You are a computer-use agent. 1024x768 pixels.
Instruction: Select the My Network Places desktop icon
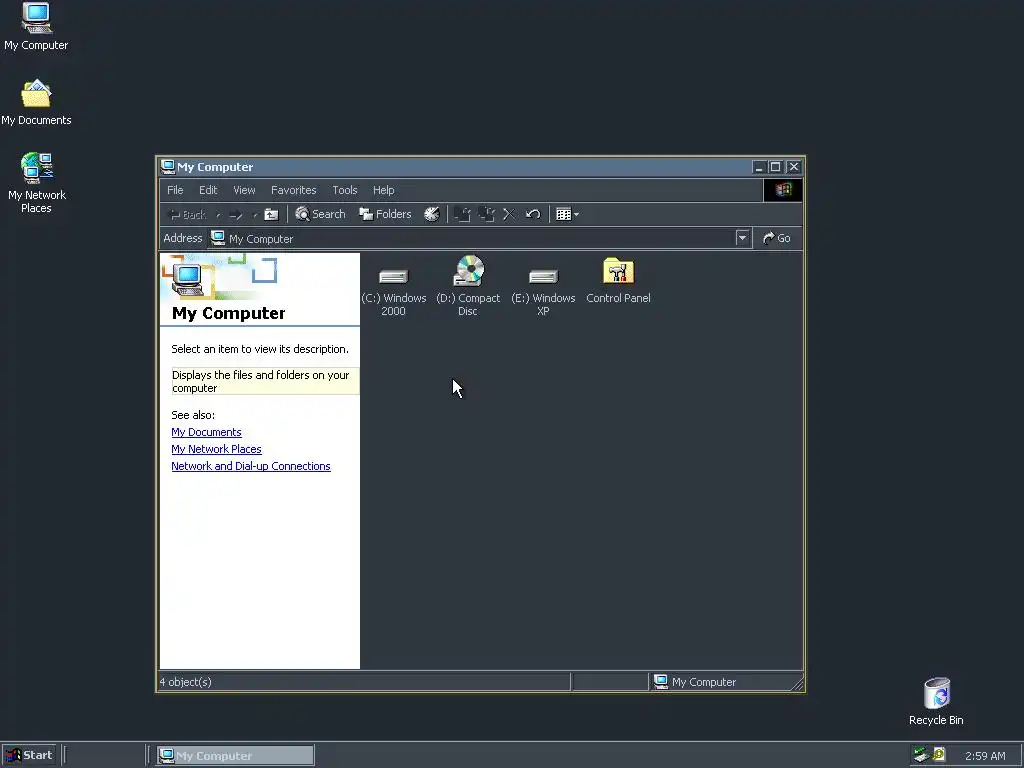tap(37, 183)
